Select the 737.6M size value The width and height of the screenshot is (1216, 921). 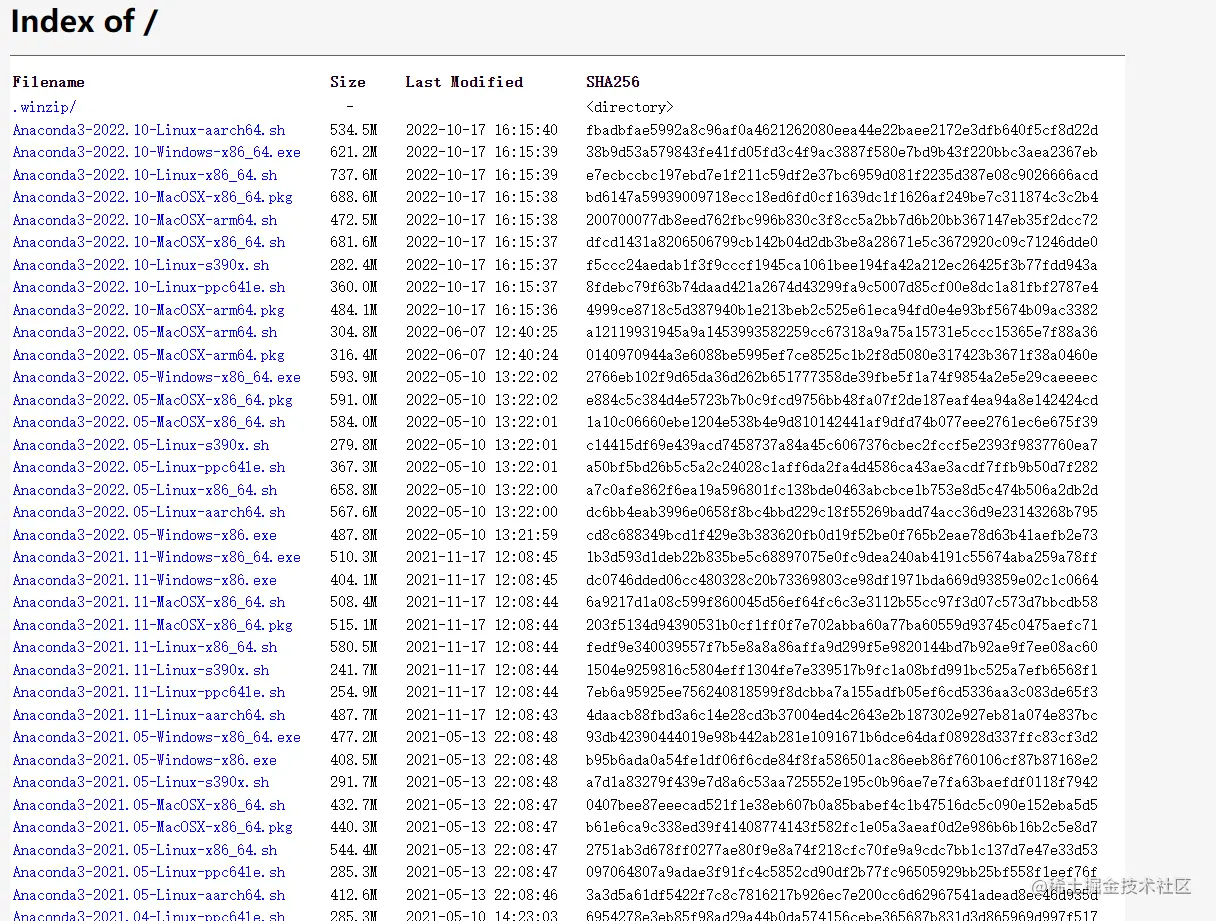[354, 175]
